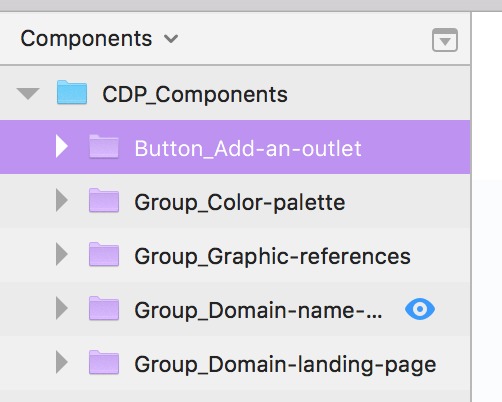Image resolution: width=502 pixels, height=402 pixels.
Task: Expand Group_Domain-landing-page disclosure triangle
Action: click(x=62, y=362)
